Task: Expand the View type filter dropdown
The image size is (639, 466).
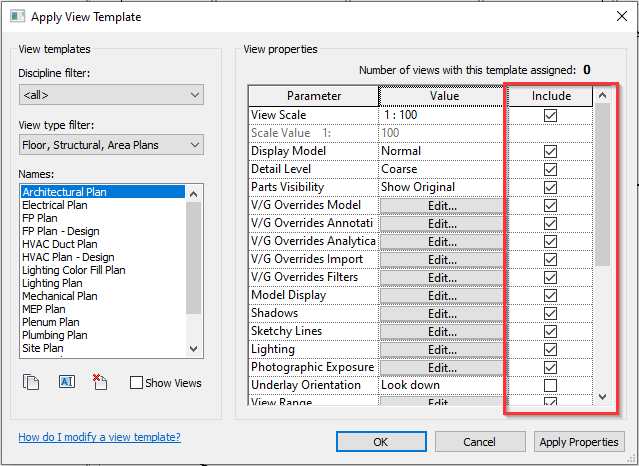Action: (110, 146)
